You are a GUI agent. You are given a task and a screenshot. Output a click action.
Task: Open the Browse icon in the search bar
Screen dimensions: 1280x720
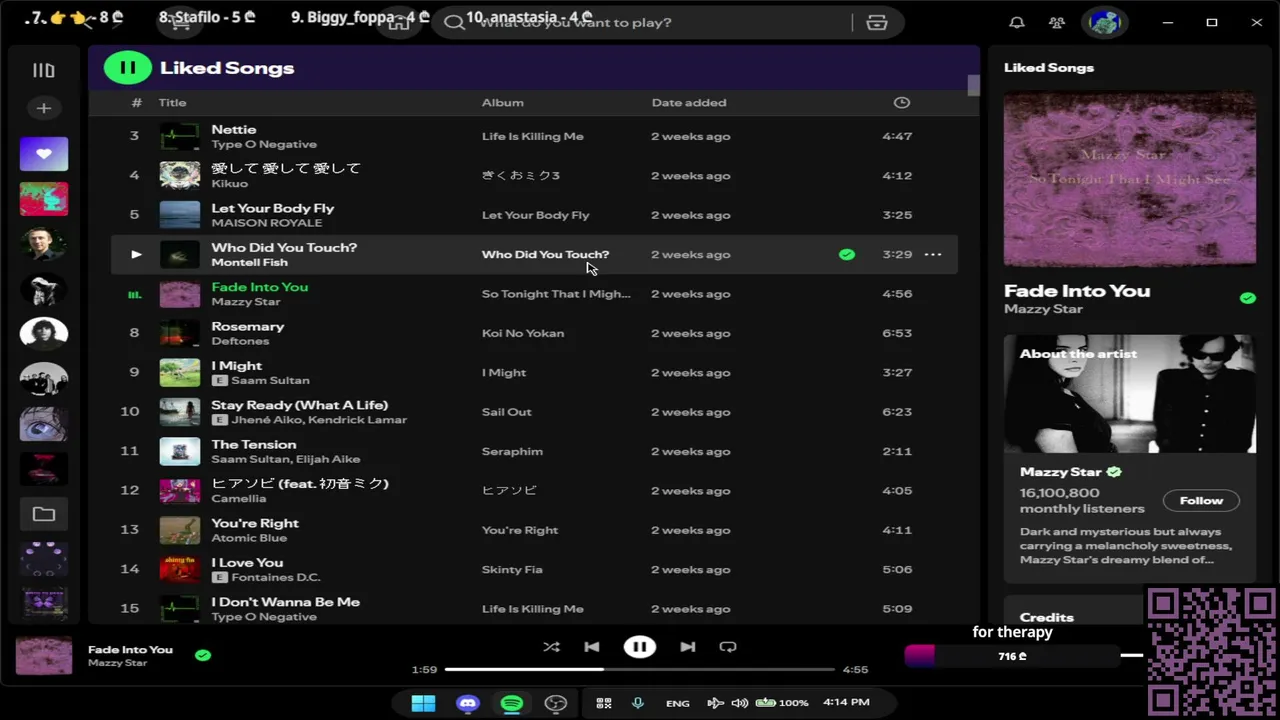point(877,22)
